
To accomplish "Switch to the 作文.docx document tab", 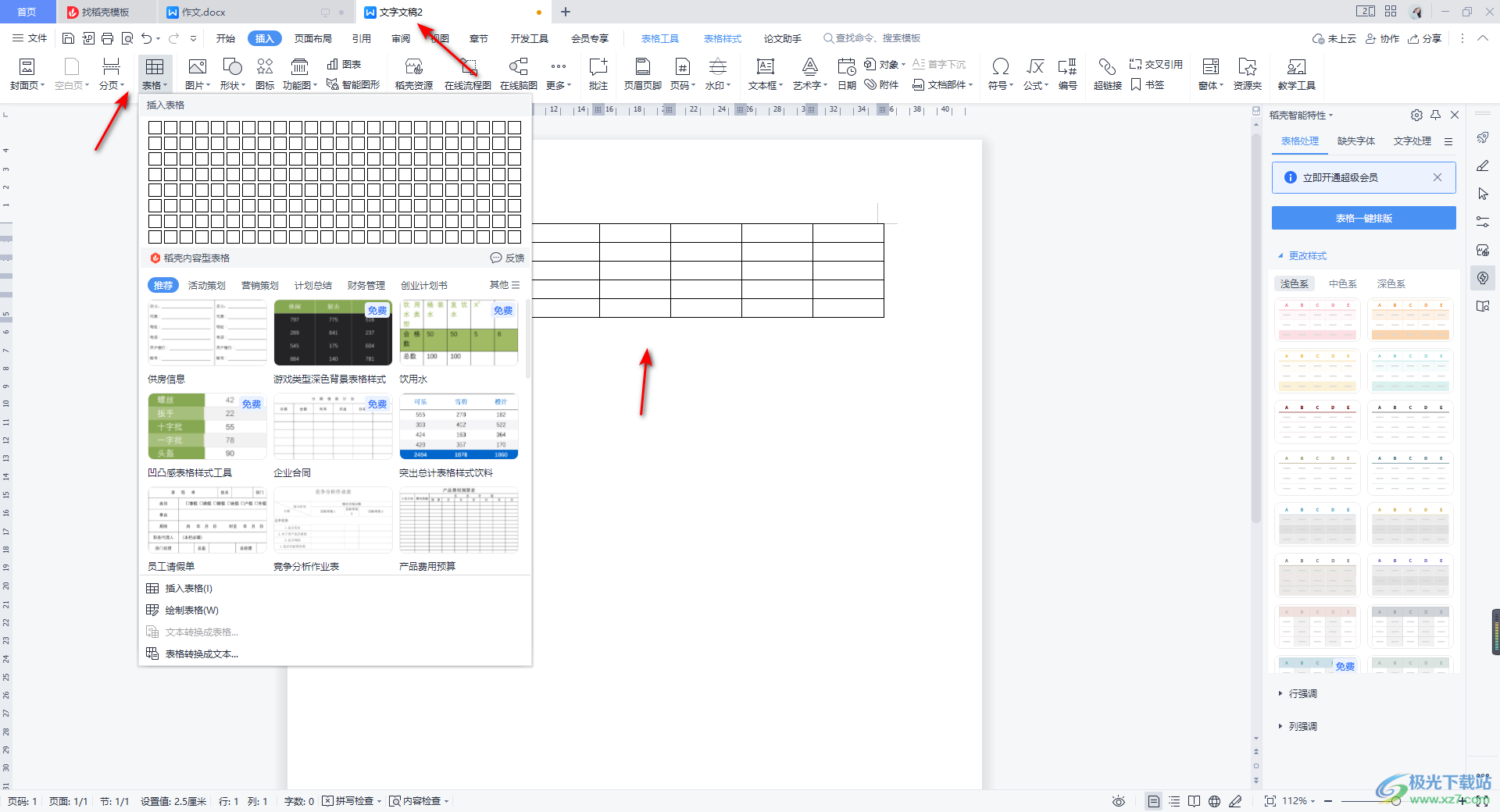I will (x=203, y=12).
